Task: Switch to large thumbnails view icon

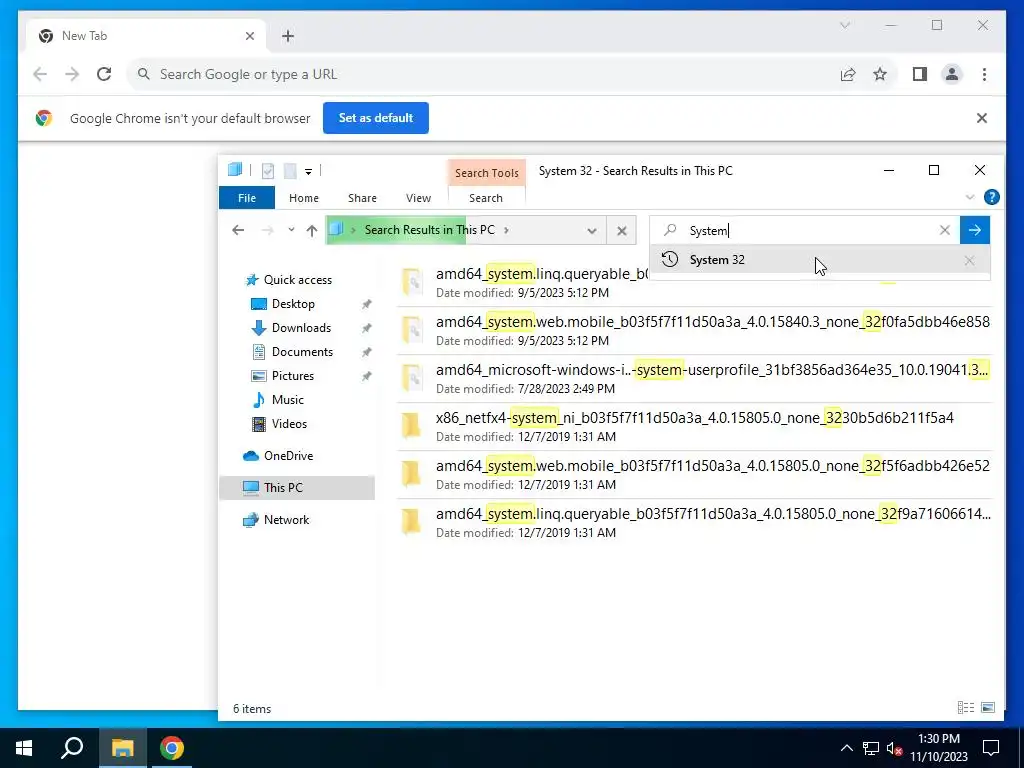Action: click(988, 708)
